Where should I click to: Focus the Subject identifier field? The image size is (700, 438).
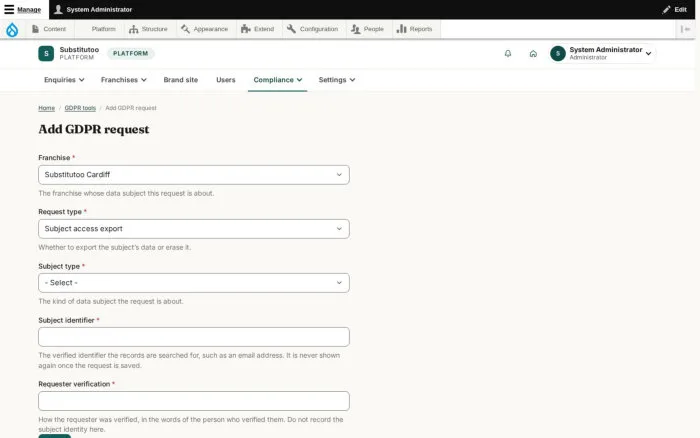194,337
